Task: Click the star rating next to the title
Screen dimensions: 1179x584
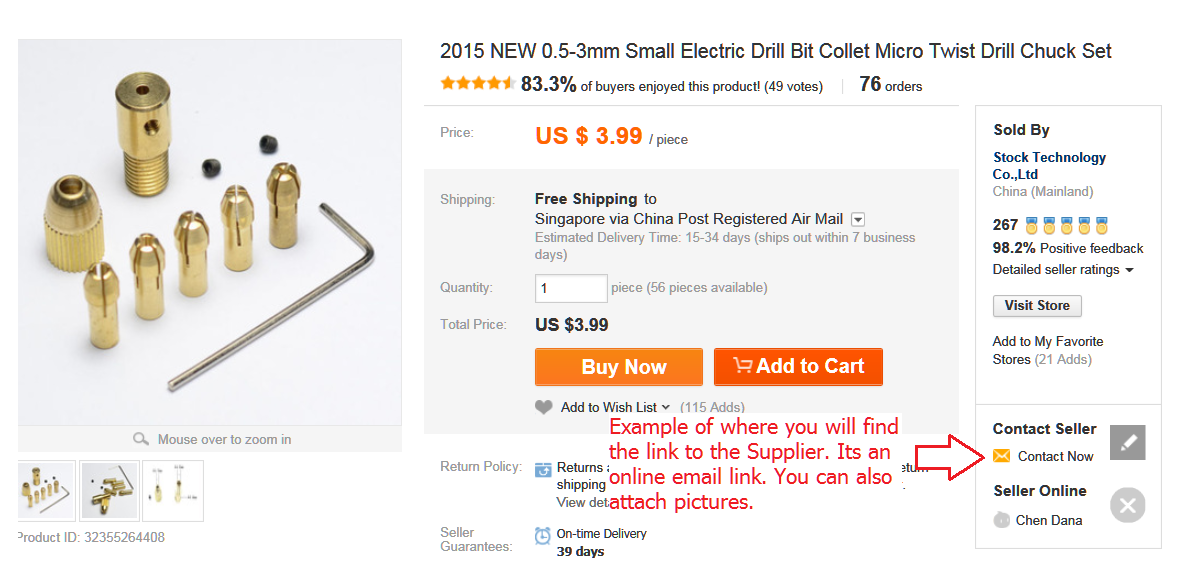Action: coord(477,84)
